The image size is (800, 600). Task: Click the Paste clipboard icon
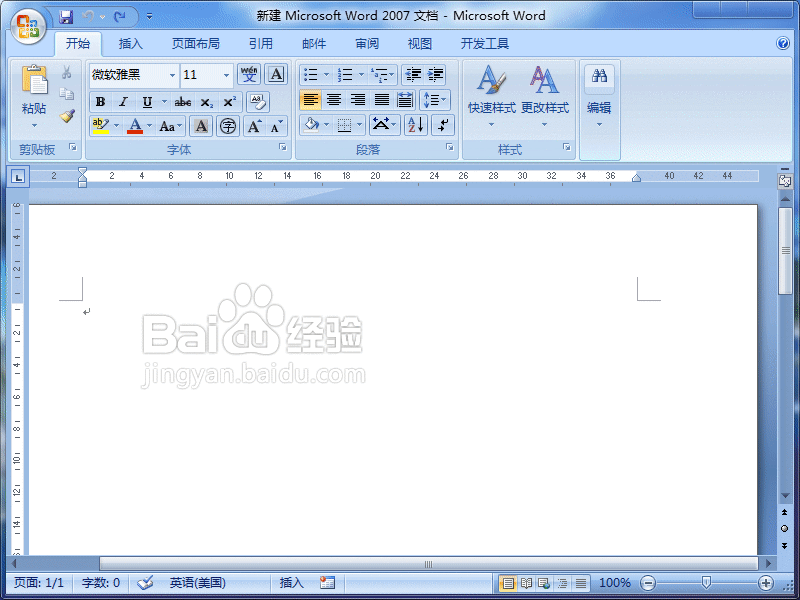pyautogui.click(x=34, y=80)
